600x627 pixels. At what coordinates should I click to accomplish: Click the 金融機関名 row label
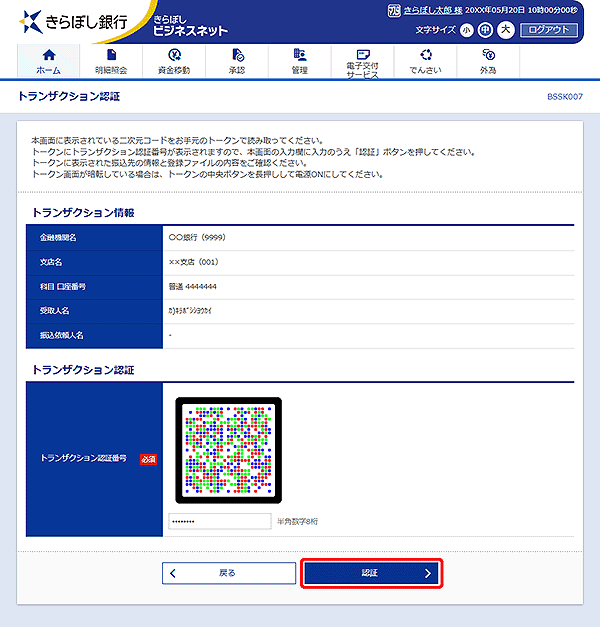[x=58, y=238]
